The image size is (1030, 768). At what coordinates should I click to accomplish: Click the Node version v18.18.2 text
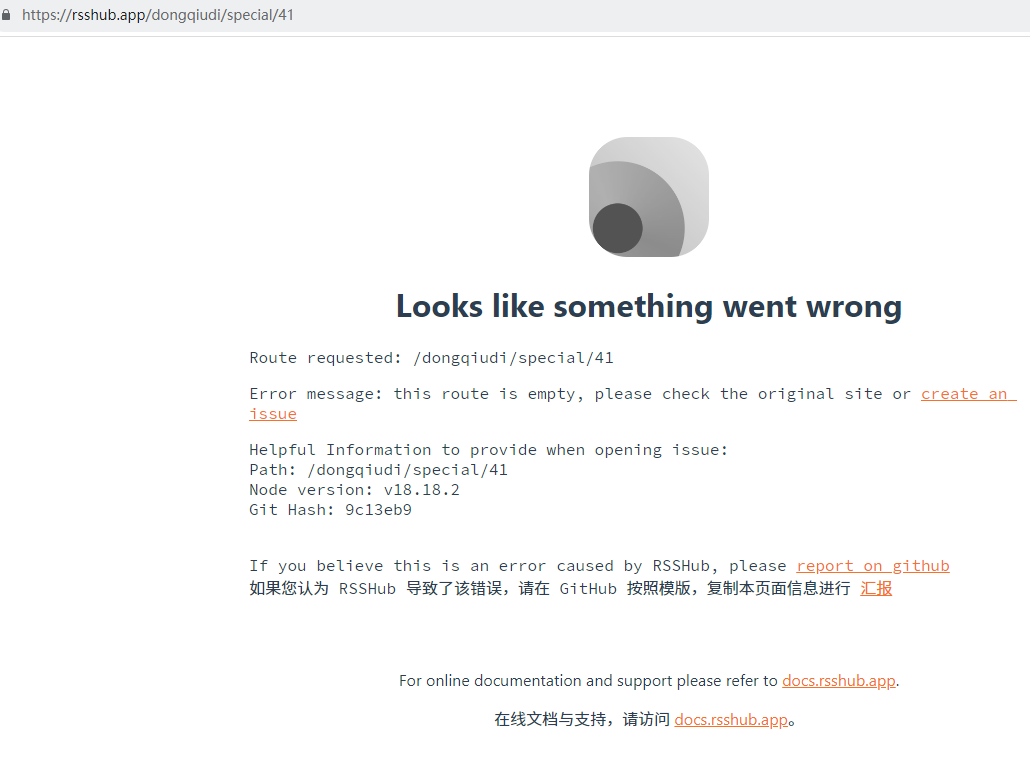click(x=354, y=489)
